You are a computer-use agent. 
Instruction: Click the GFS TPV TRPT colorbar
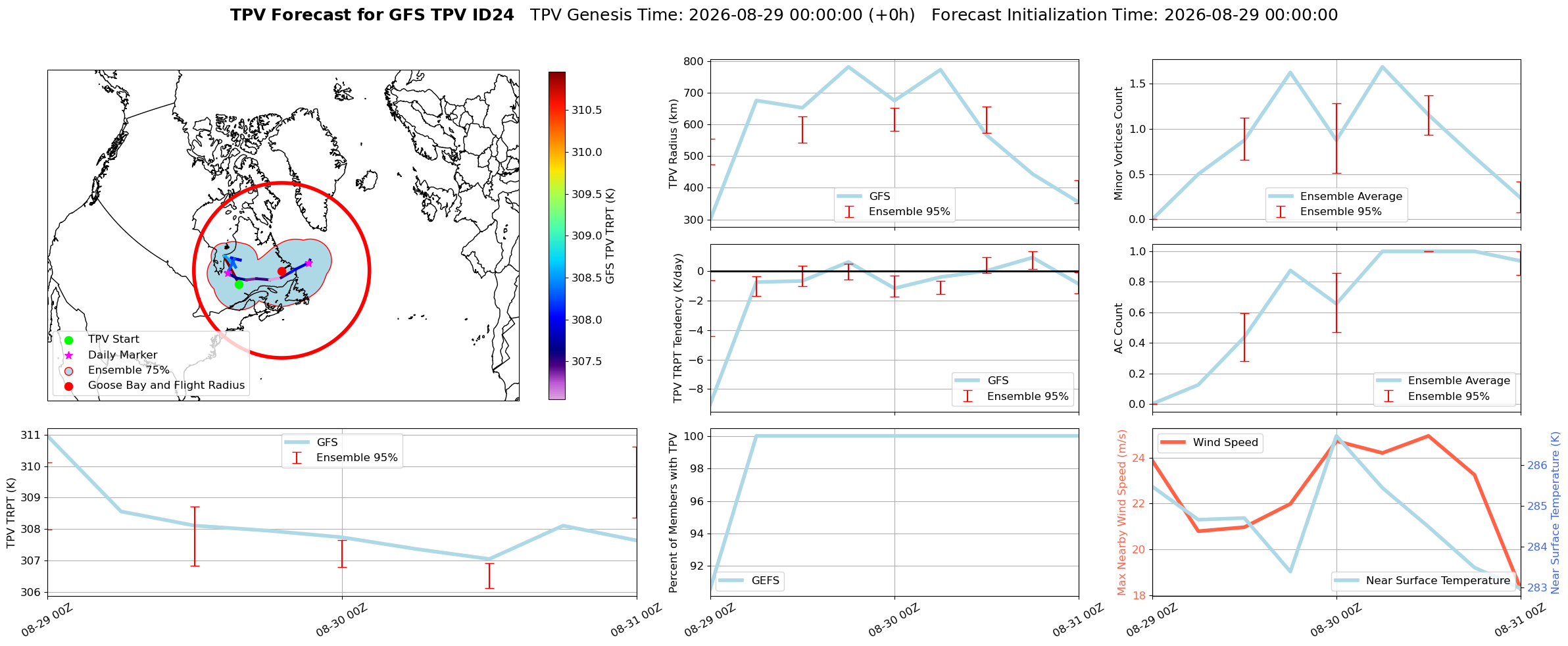point(556,236)
